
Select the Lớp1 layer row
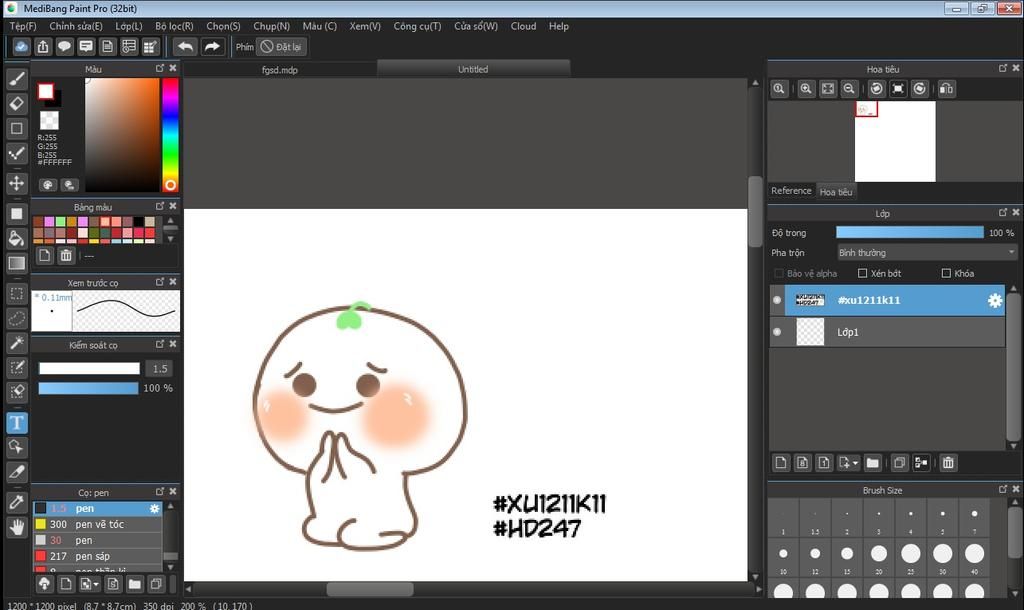[888, 332]
